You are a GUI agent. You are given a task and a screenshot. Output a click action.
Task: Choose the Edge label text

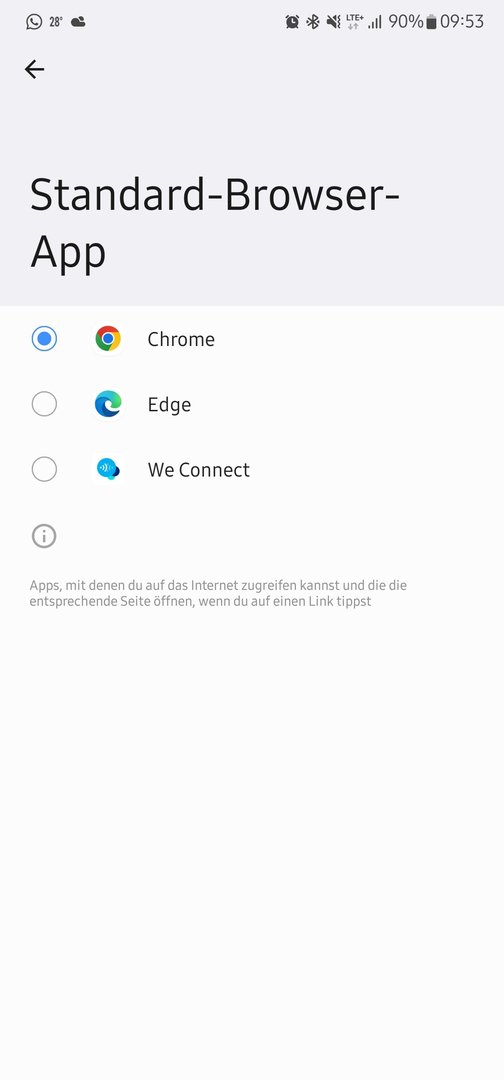pyautogui.click(x=169, y=405)
